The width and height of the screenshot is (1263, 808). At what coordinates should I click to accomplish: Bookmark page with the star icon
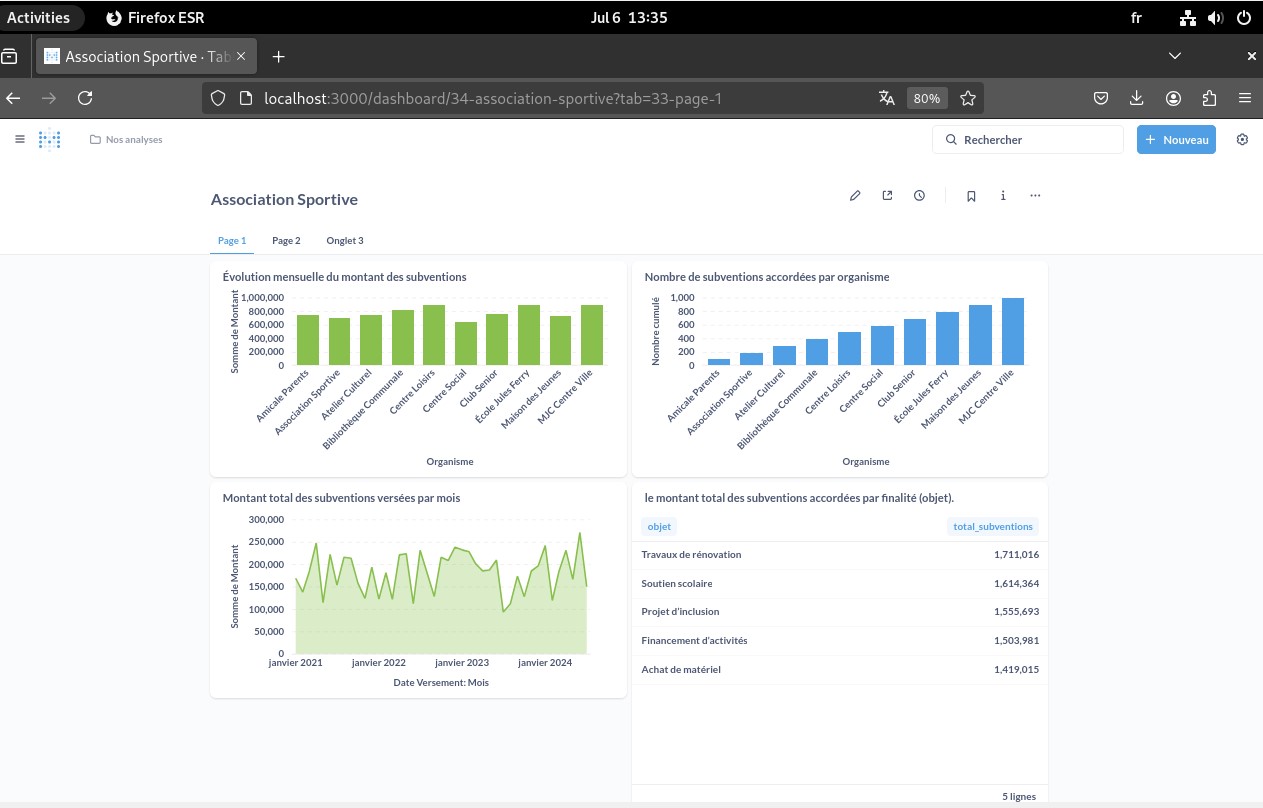click(x=967, y=98)
